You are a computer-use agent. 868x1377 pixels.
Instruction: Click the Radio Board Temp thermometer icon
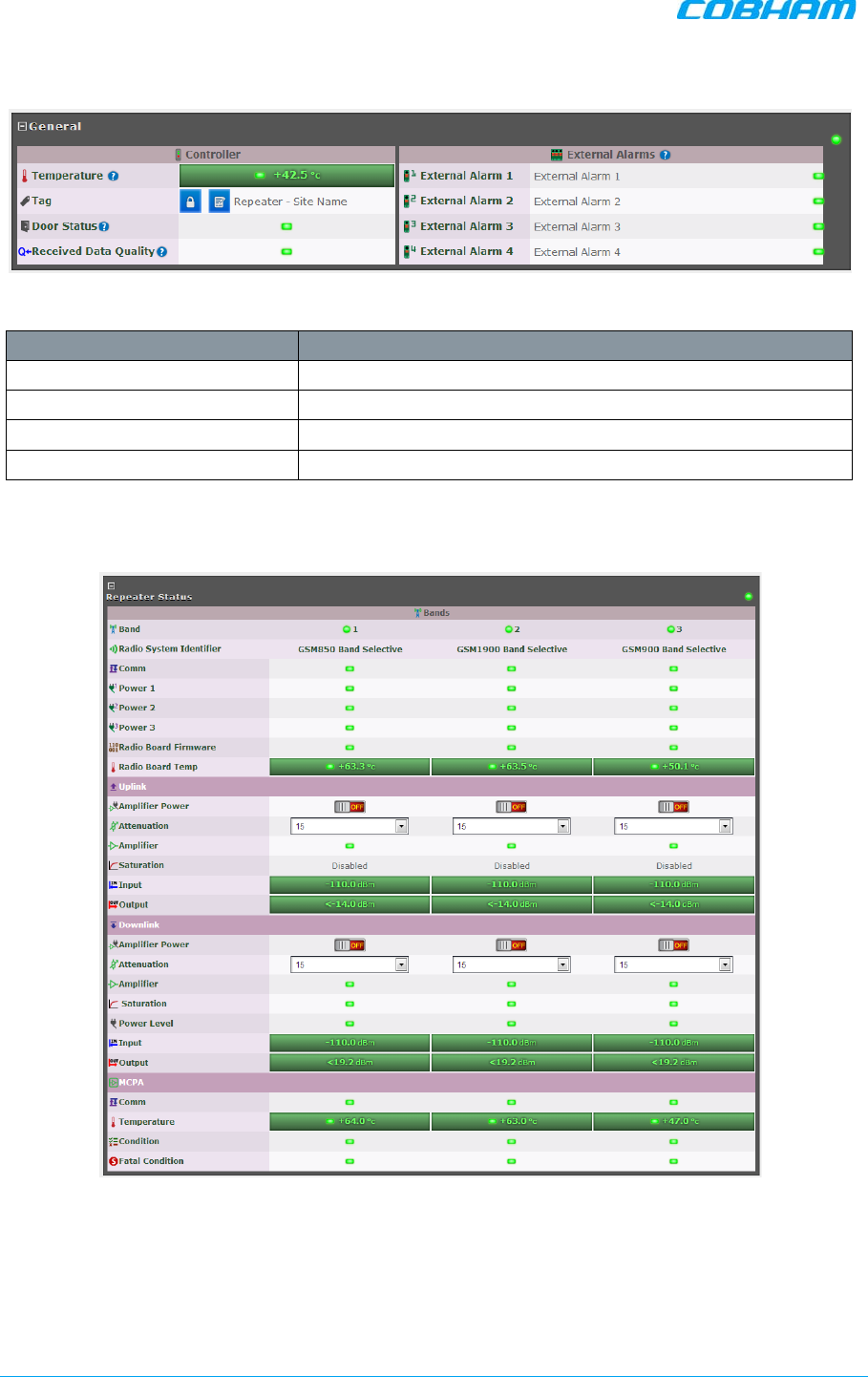tap(113, 767)
